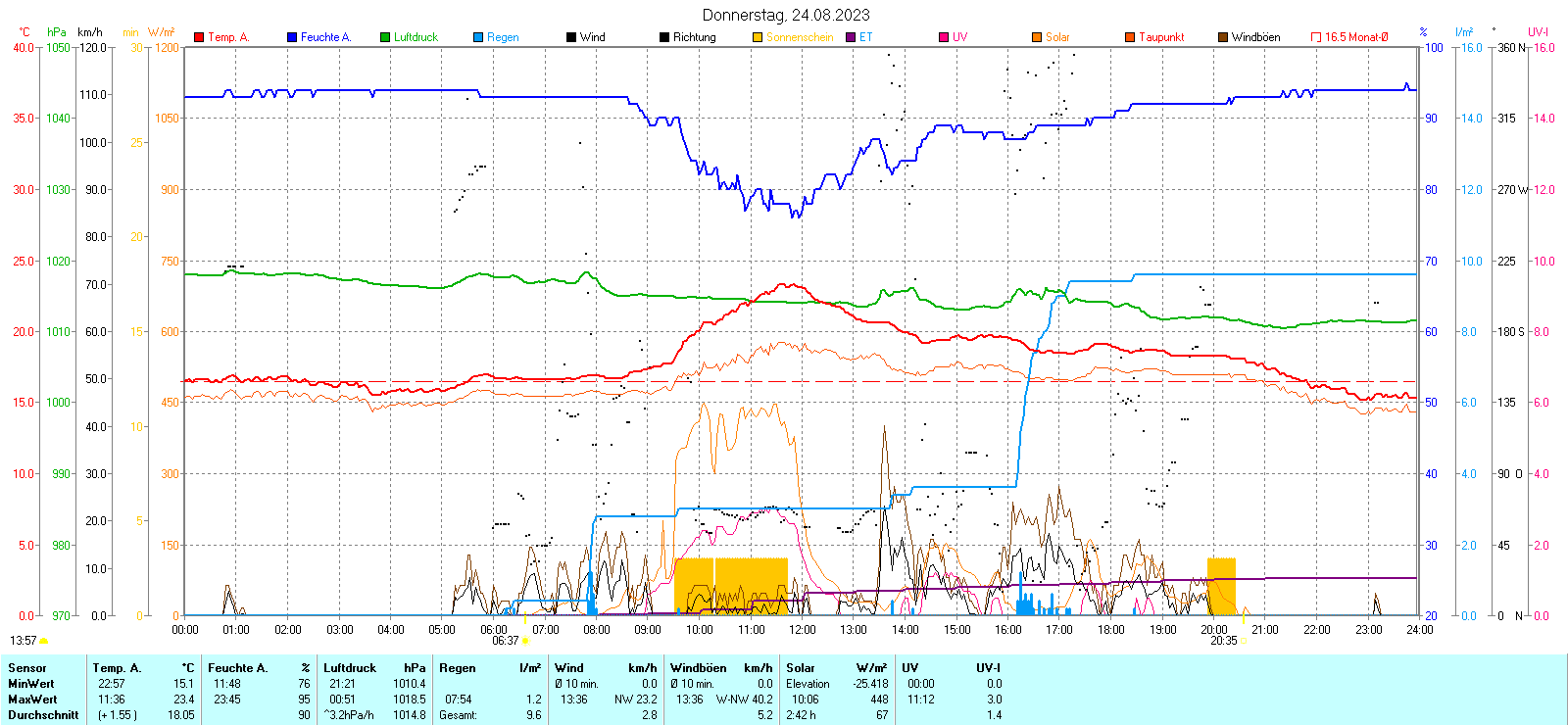Click the 12:00 time axis label
This screenshot has height=725, width=1568.
click(802, 630)
